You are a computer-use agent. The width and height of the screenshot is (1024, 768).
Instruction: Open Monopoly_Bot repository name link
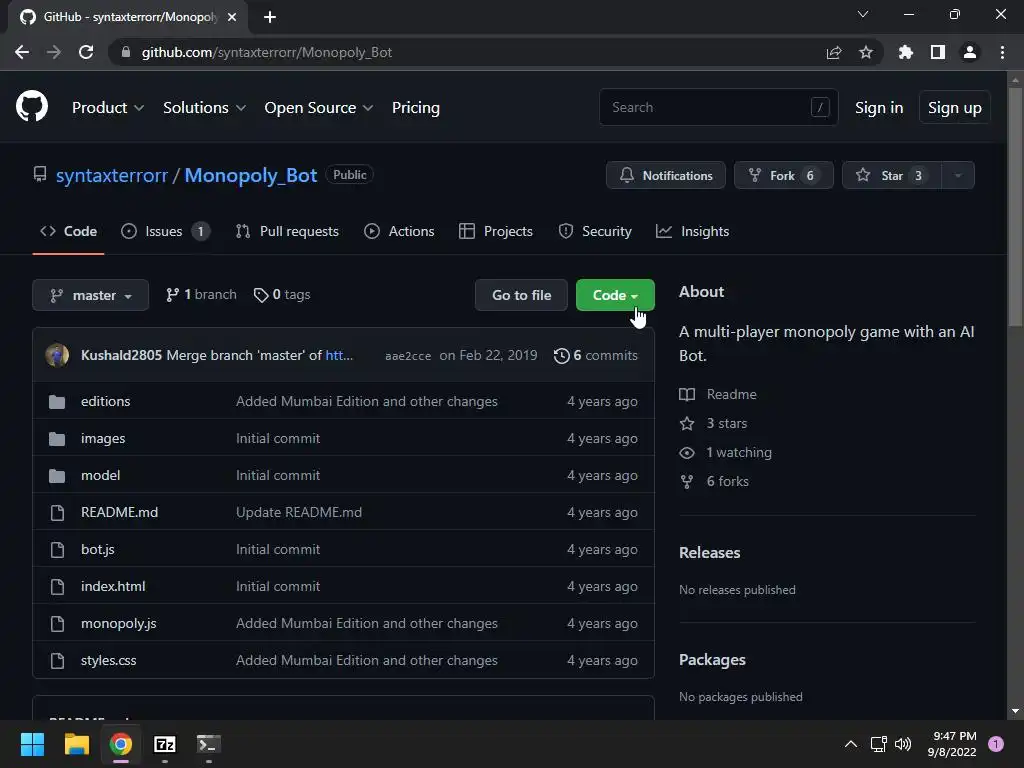(x=251, y=175)
